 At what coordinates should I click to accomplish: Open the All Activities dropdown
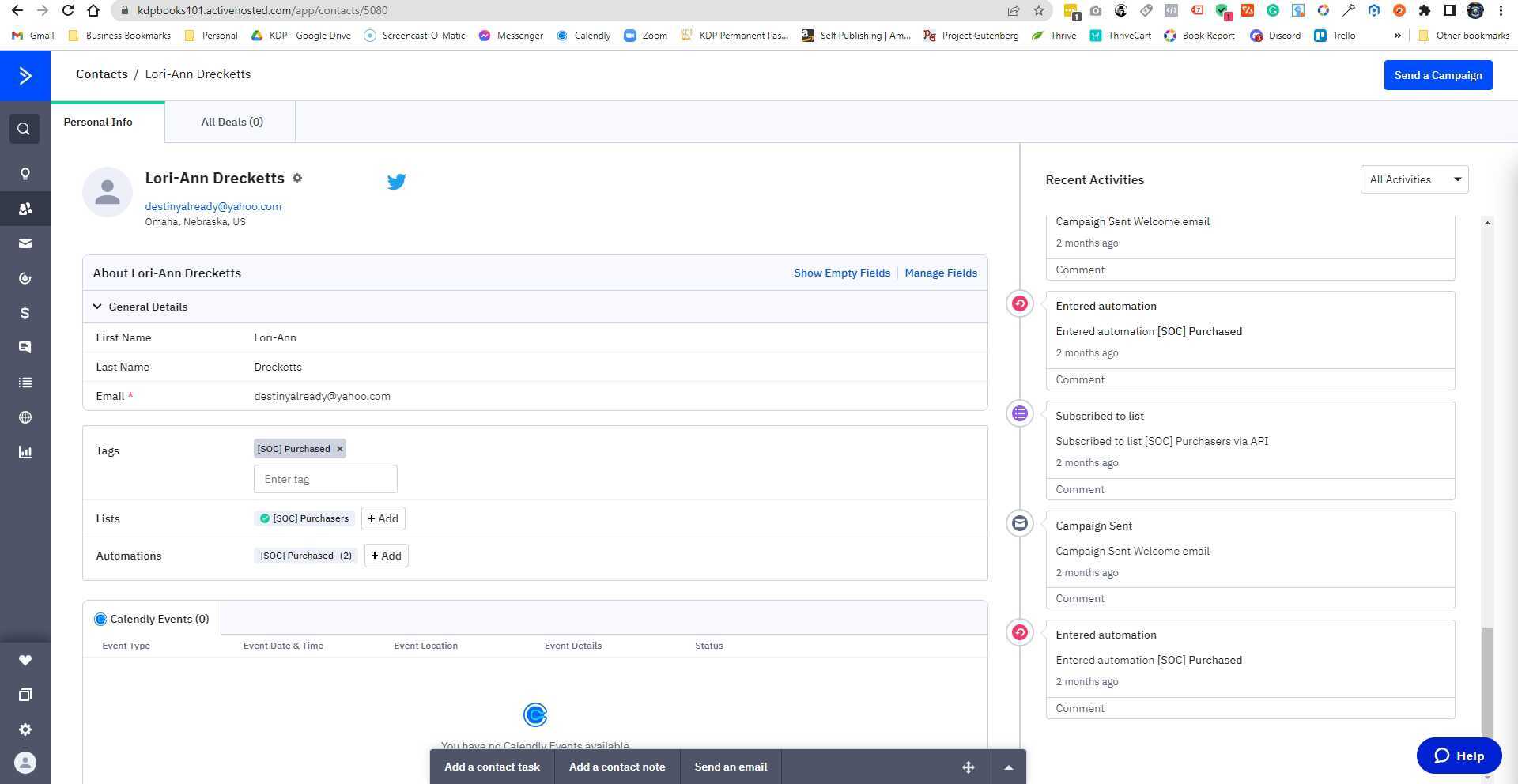(x=1414, y=179)
